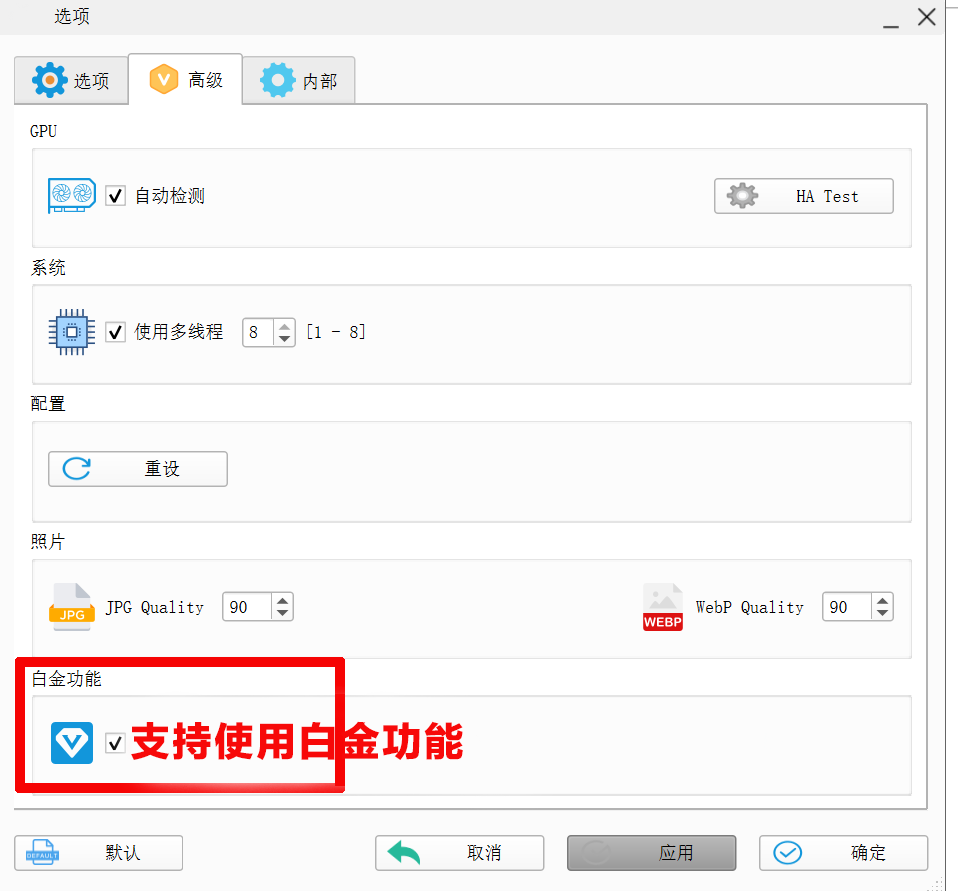The width and height of the screenshot is (958, 891).
Task: Lower JPG Quality with down arrow
Action: [x=282, y=614]
